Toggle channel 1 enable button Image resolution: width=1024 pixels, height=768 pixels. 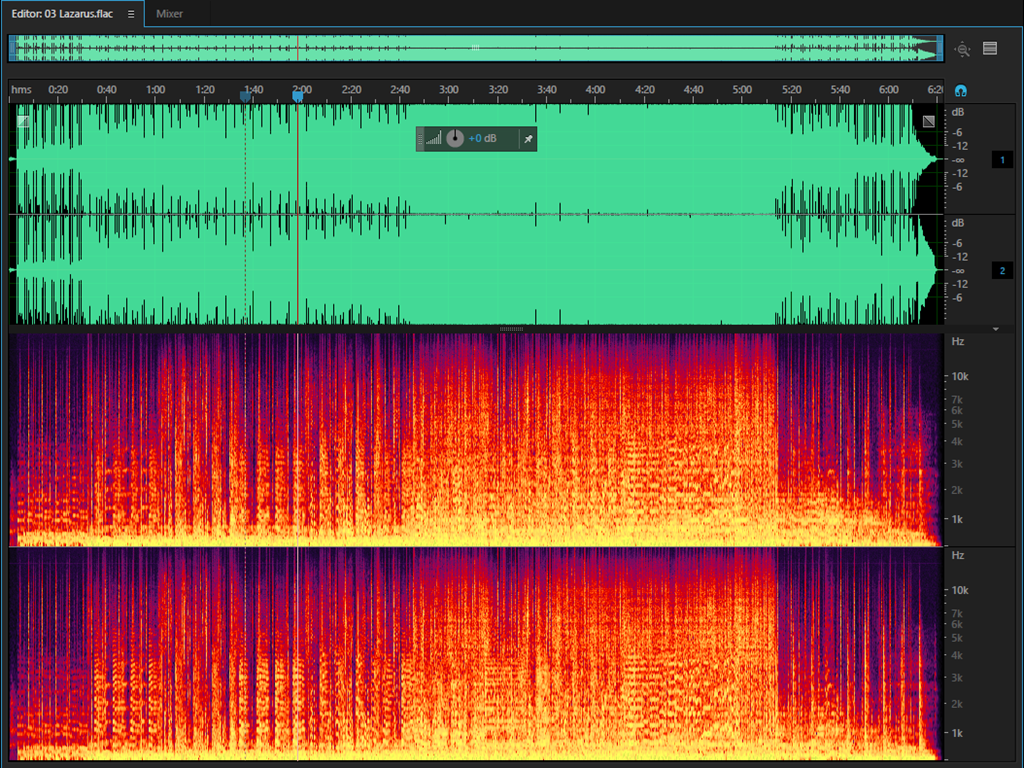click(x=1002, y=160)
